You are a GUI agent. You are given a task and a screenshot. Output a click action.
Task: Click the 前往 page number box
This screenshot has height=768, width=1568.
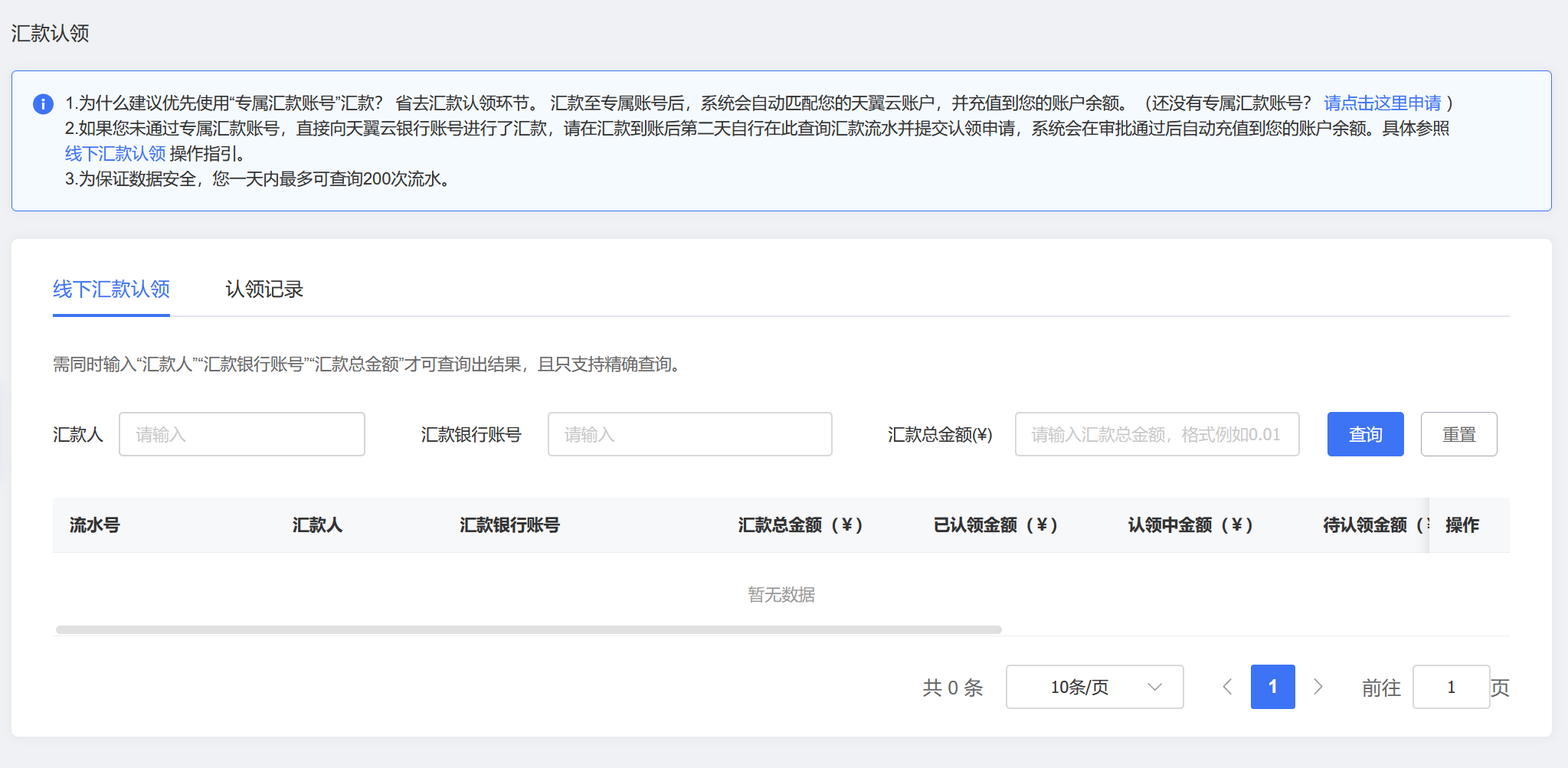pyautogui.click(x=1450, y=687)
